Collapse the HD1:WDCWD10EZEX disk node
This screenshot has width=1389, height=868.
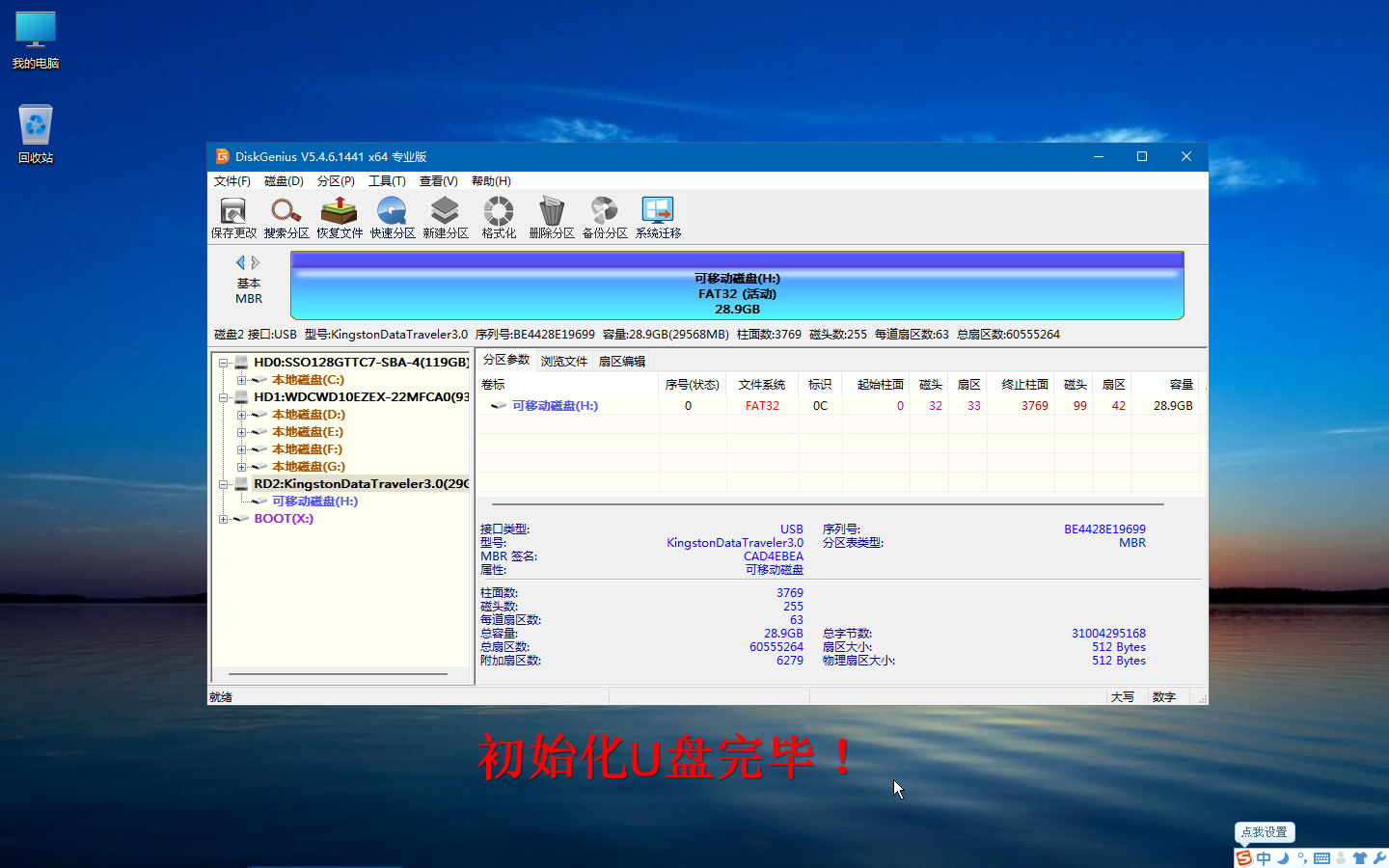(x=223, y=397)
